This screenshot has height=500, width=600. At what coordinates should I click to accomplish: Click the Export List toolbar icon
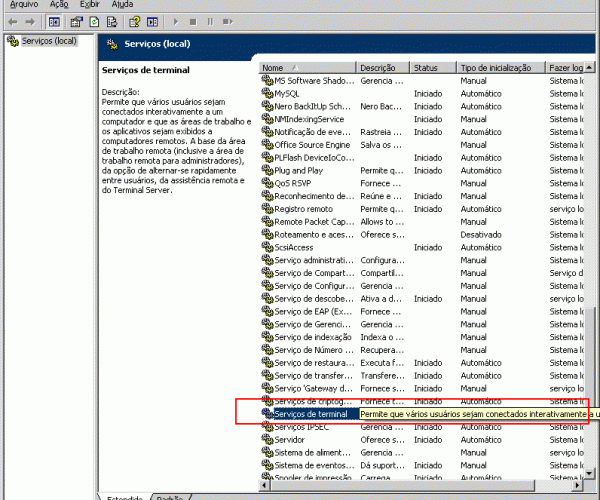(x=110, y=20)
